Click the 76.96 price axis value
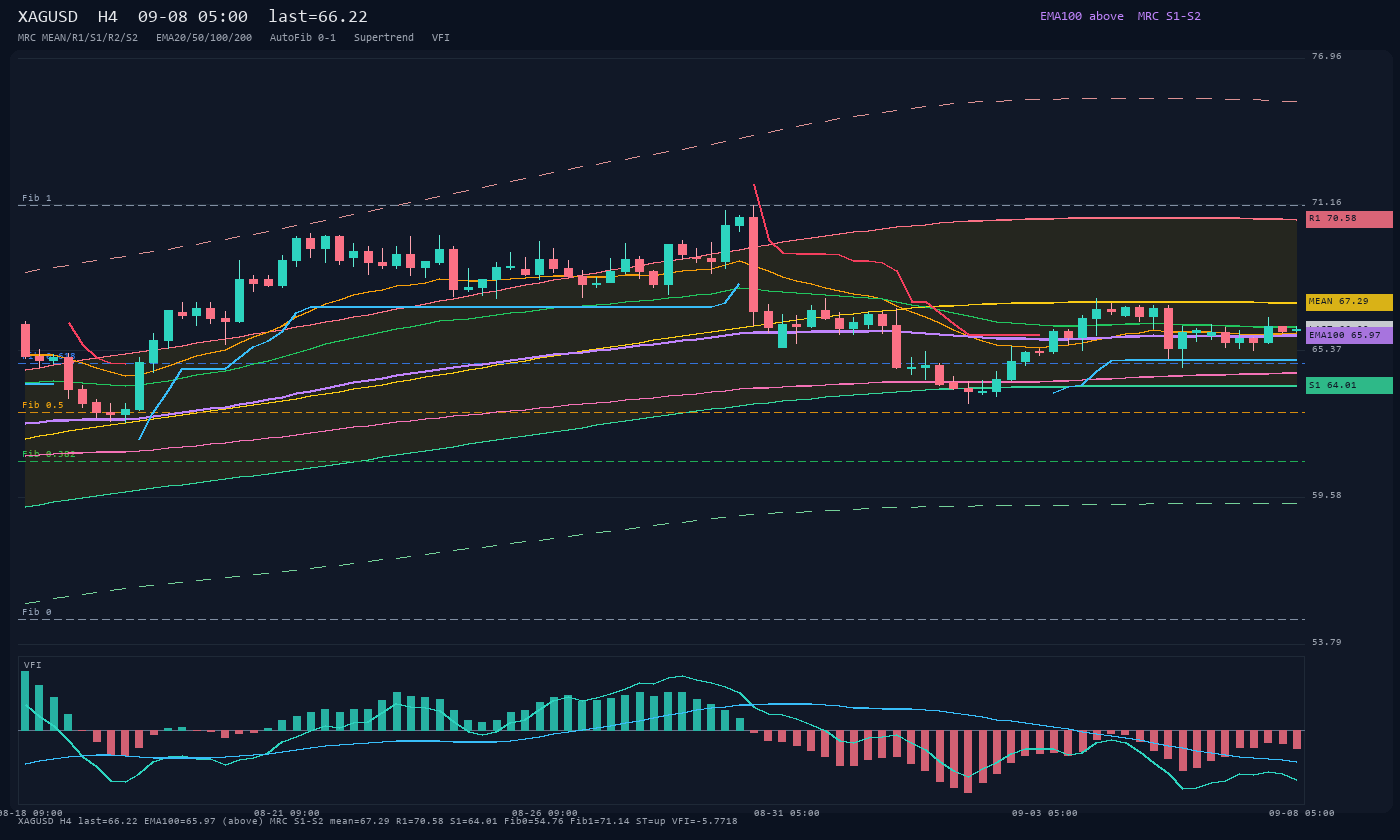The width and height of the screenshot is (1400, 840). pyautogui.click(x=1327, y=56)
